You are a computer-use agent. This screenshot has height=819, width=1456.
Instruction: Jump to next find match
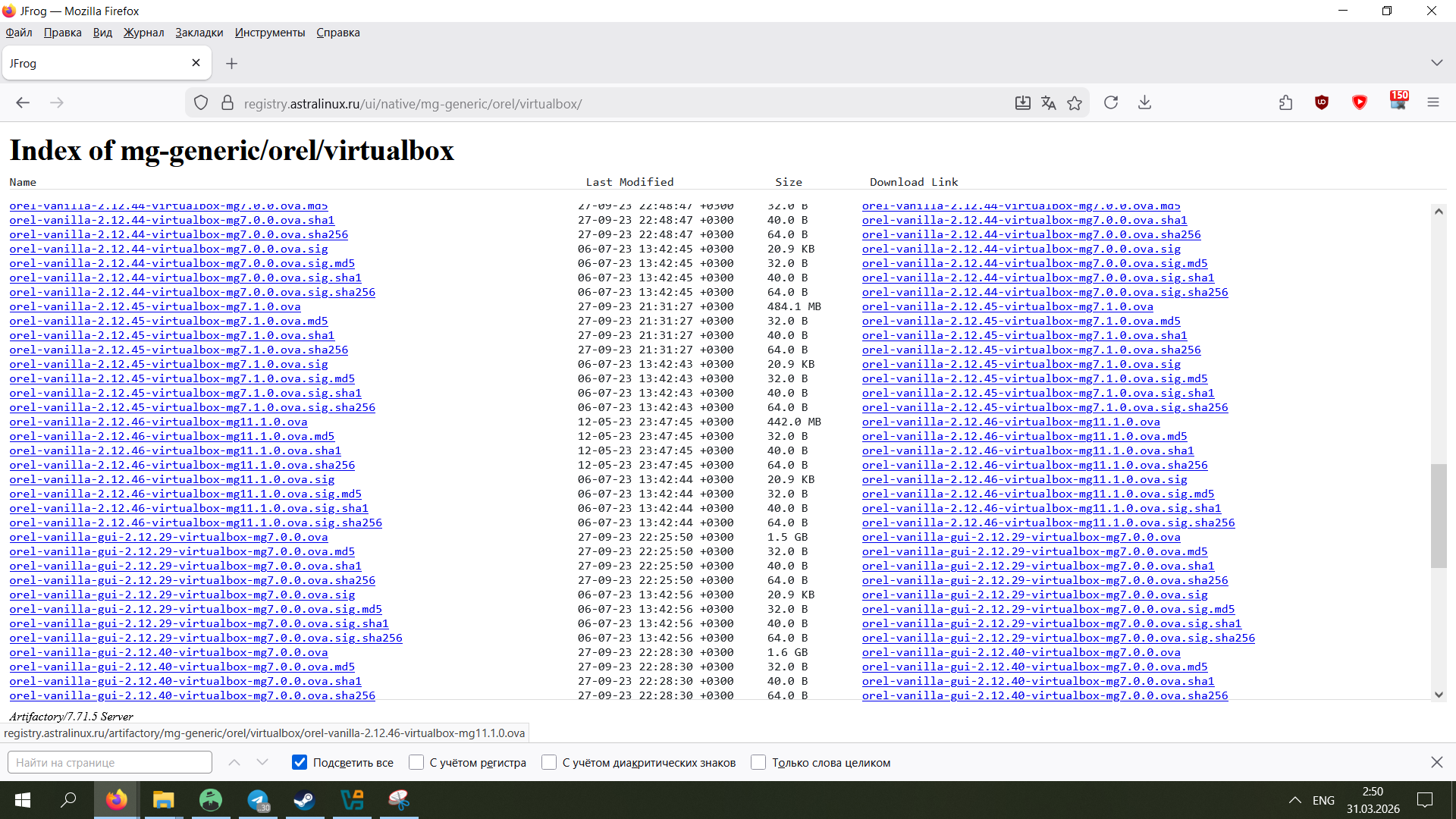click(x=262, y=762)
